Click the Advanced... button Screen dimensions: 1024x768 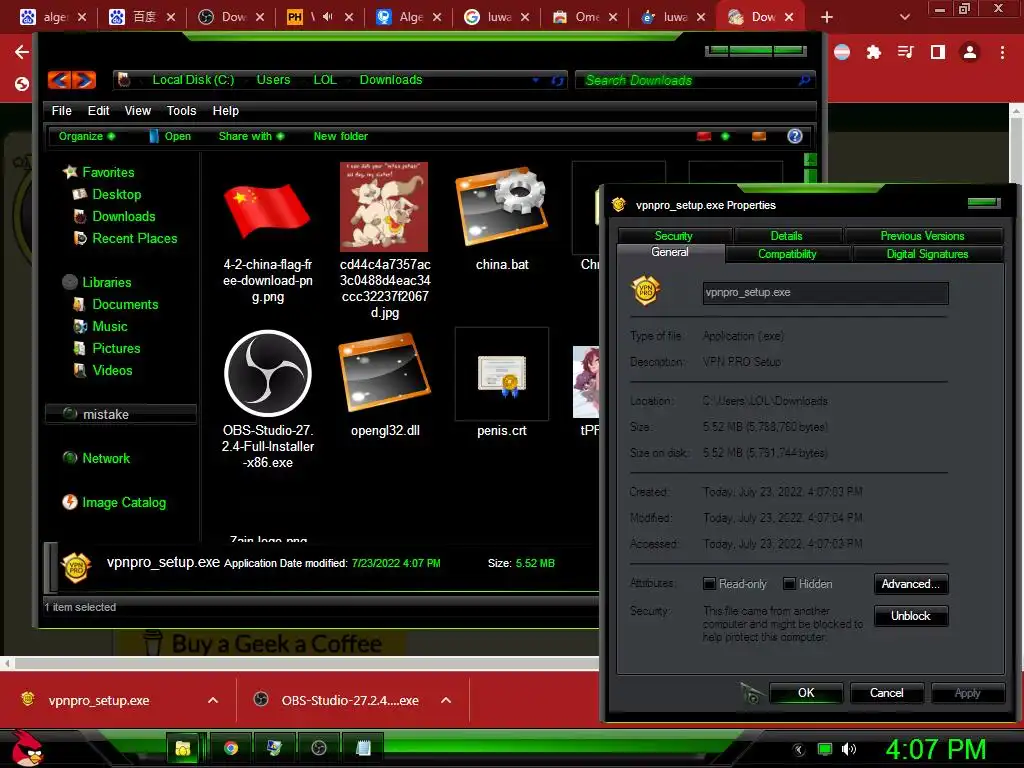(910, 584)
